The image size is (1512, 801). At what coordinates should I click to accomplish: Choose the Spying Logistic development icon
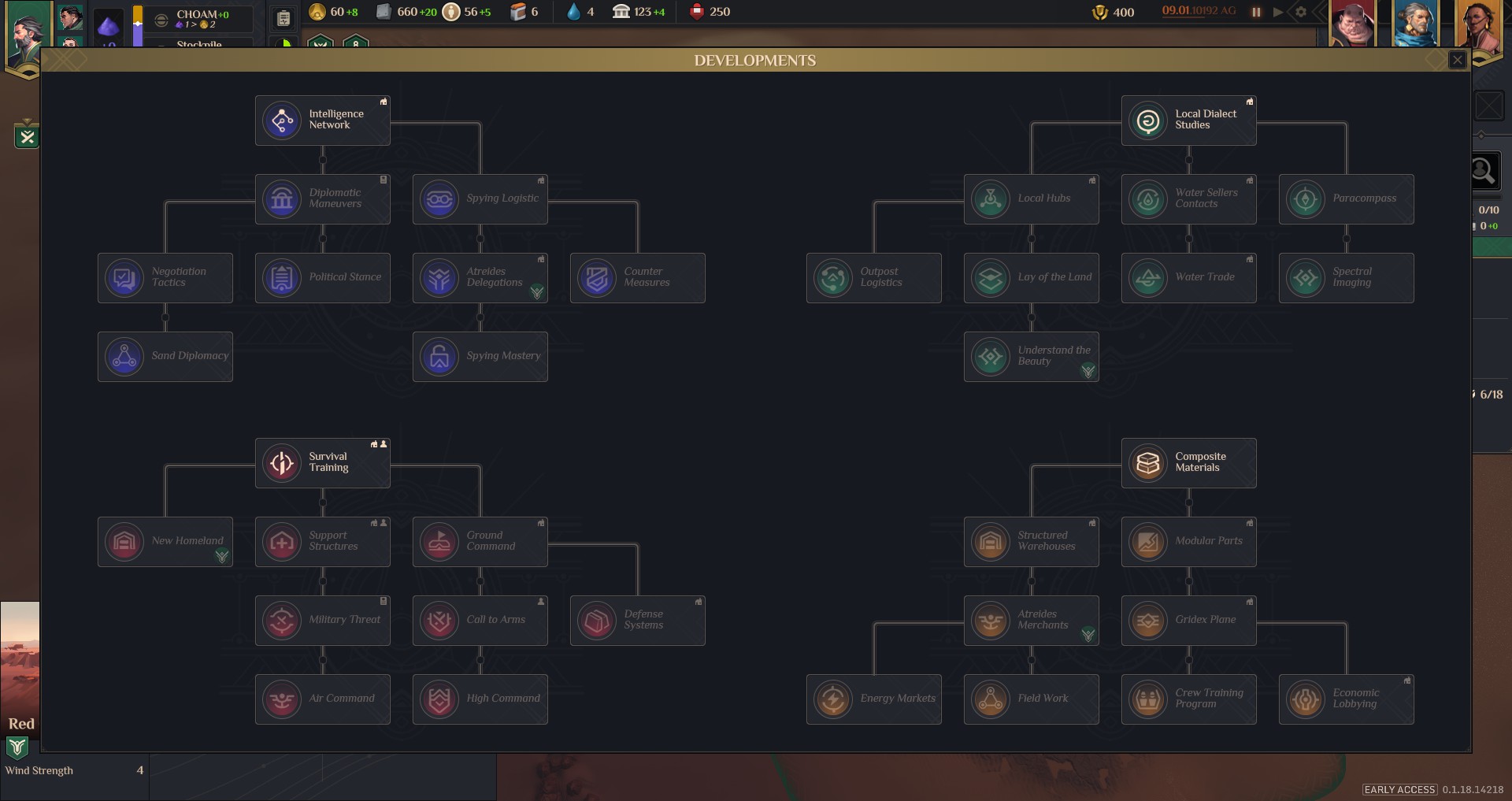[x=439, y=199]
